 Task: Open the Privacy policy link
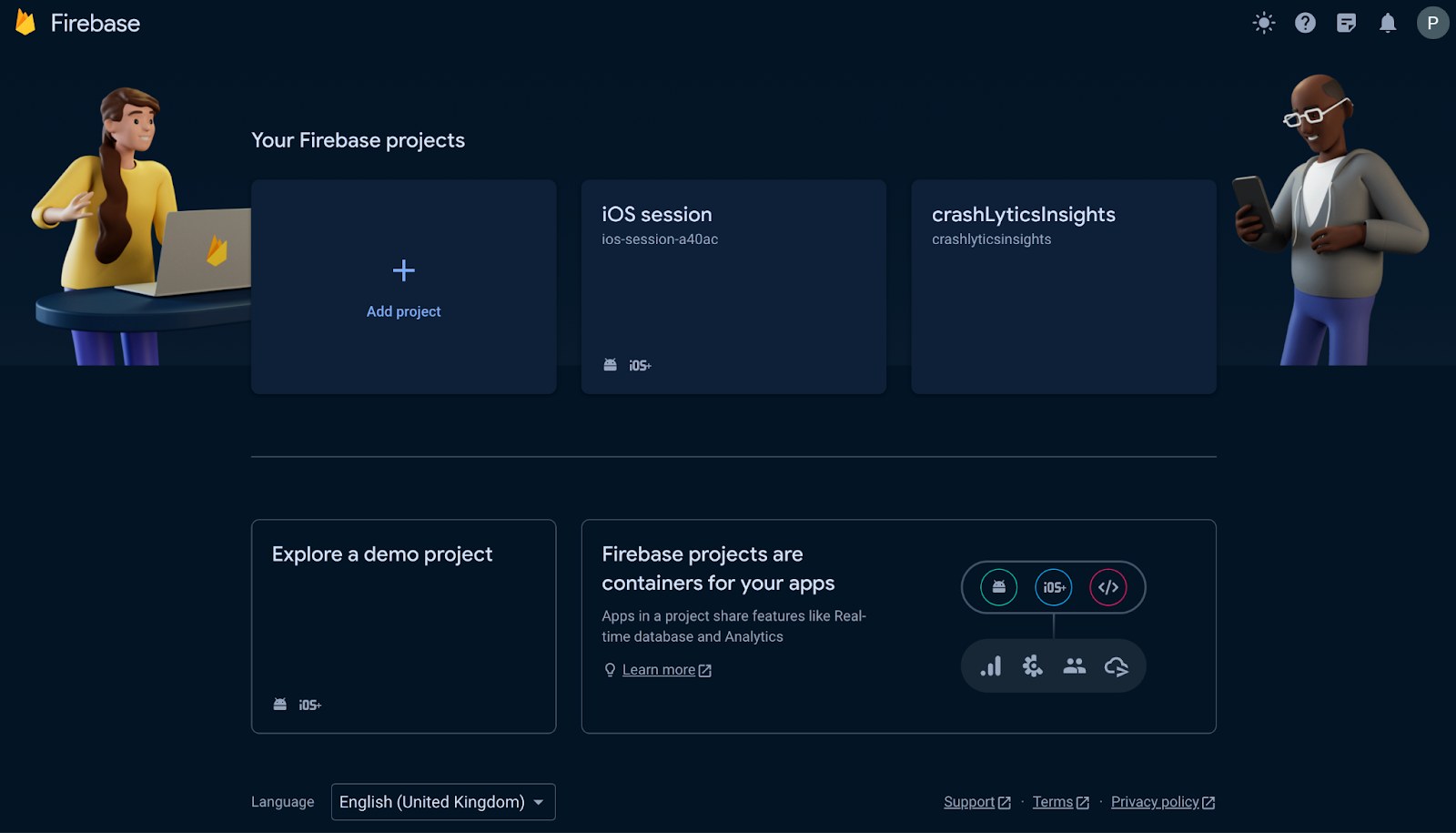[x=1163, y=802]
